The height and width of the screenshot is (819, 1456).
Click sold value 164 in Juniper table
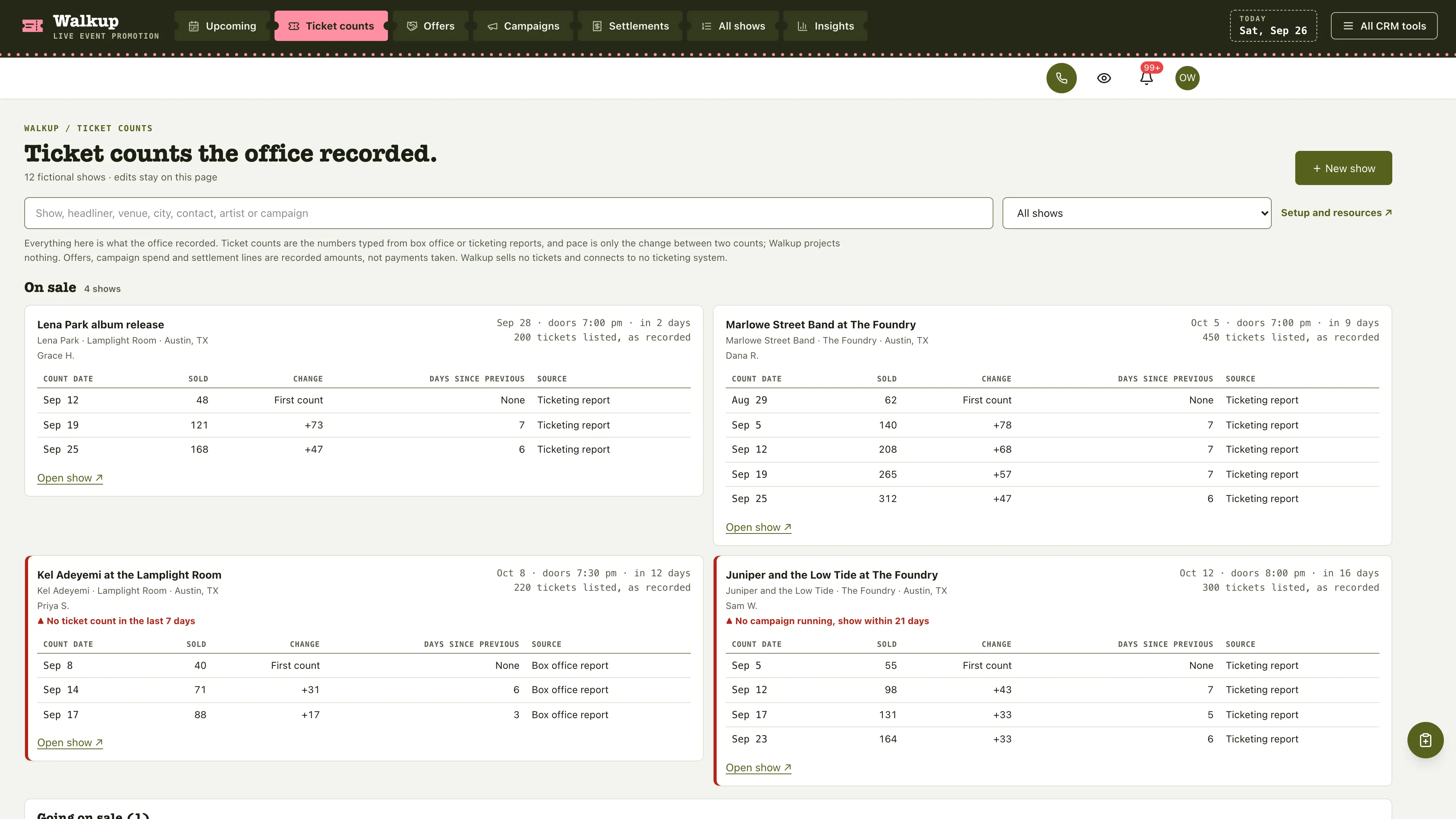tap(887, 739)
